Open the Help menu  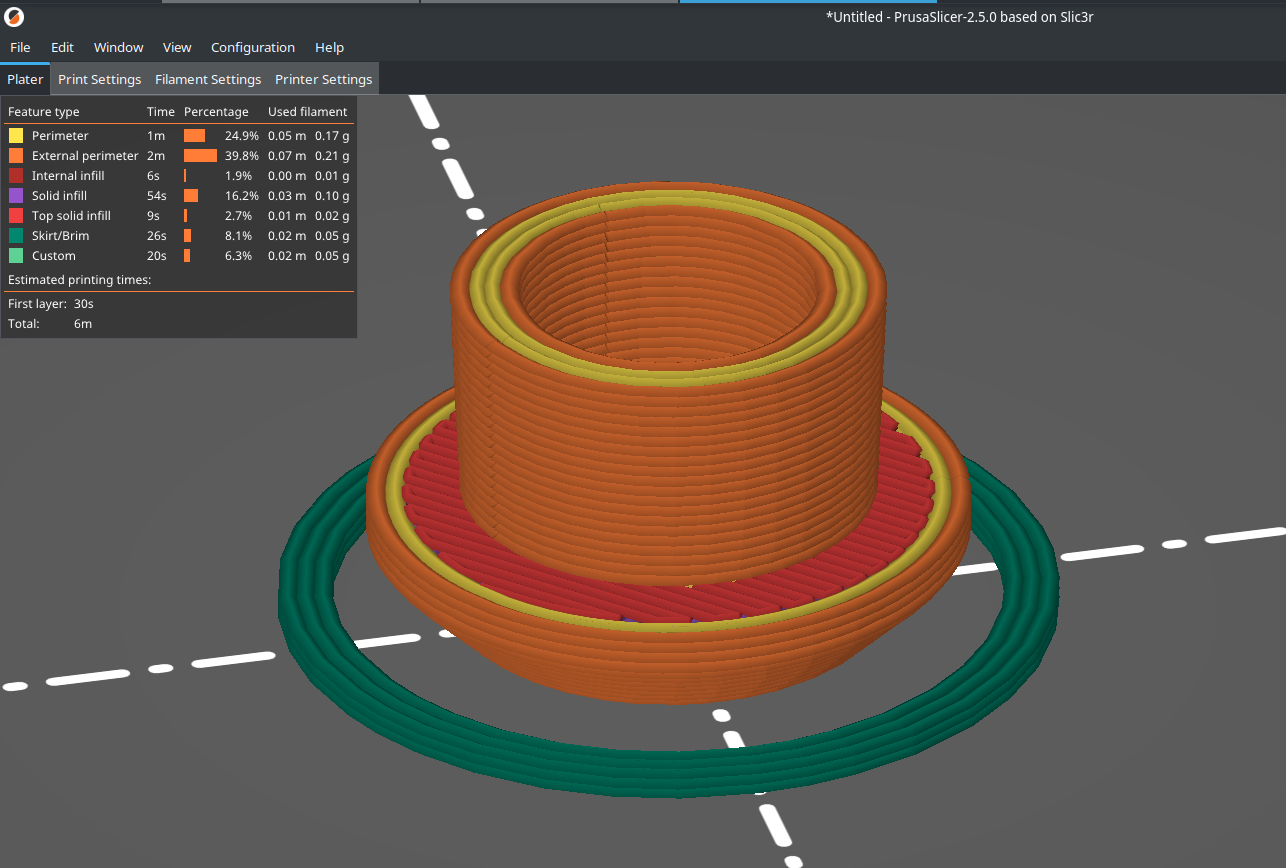(329, 47)
